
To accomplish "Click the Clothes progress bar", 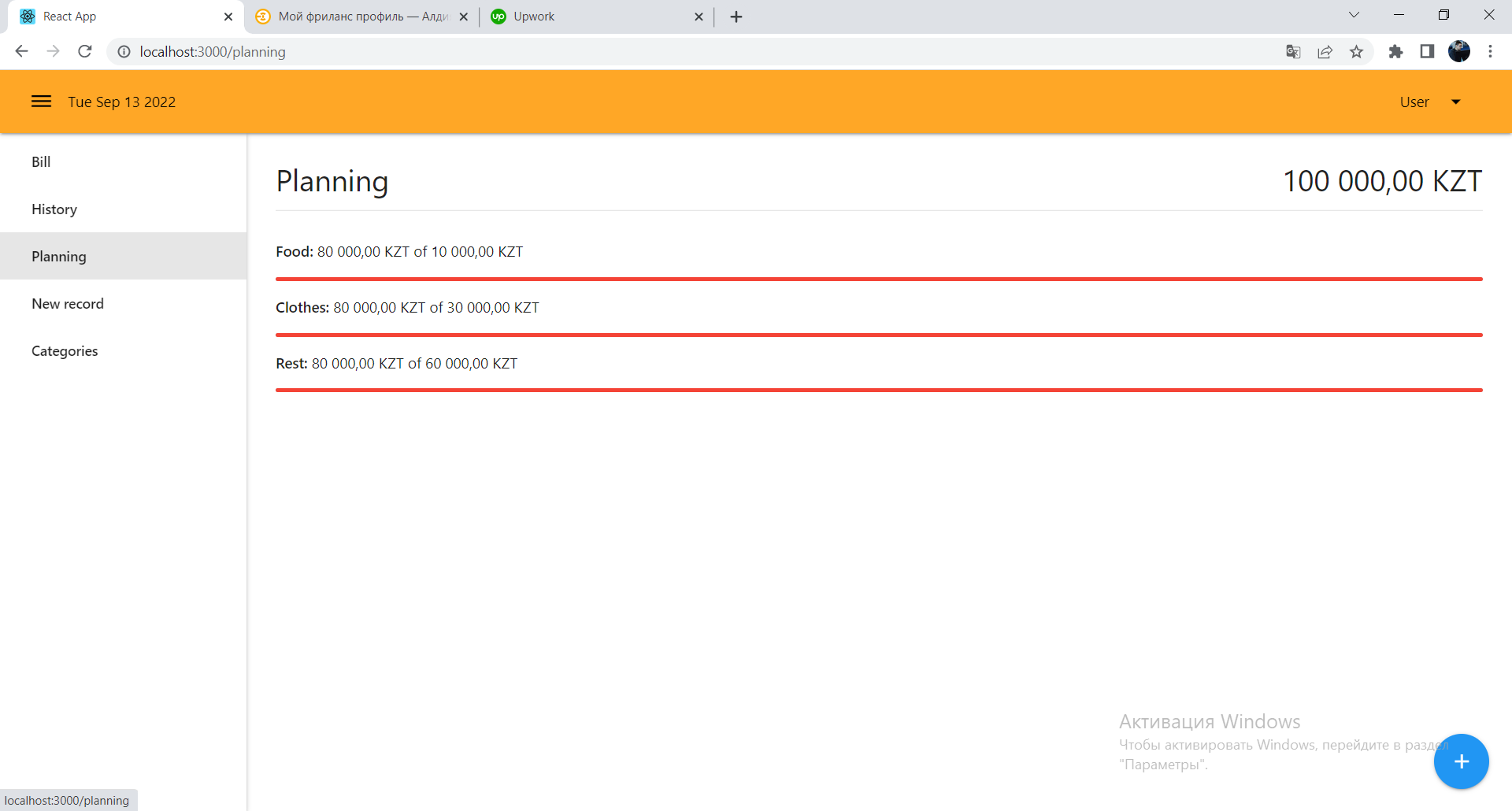I will 879,335.
